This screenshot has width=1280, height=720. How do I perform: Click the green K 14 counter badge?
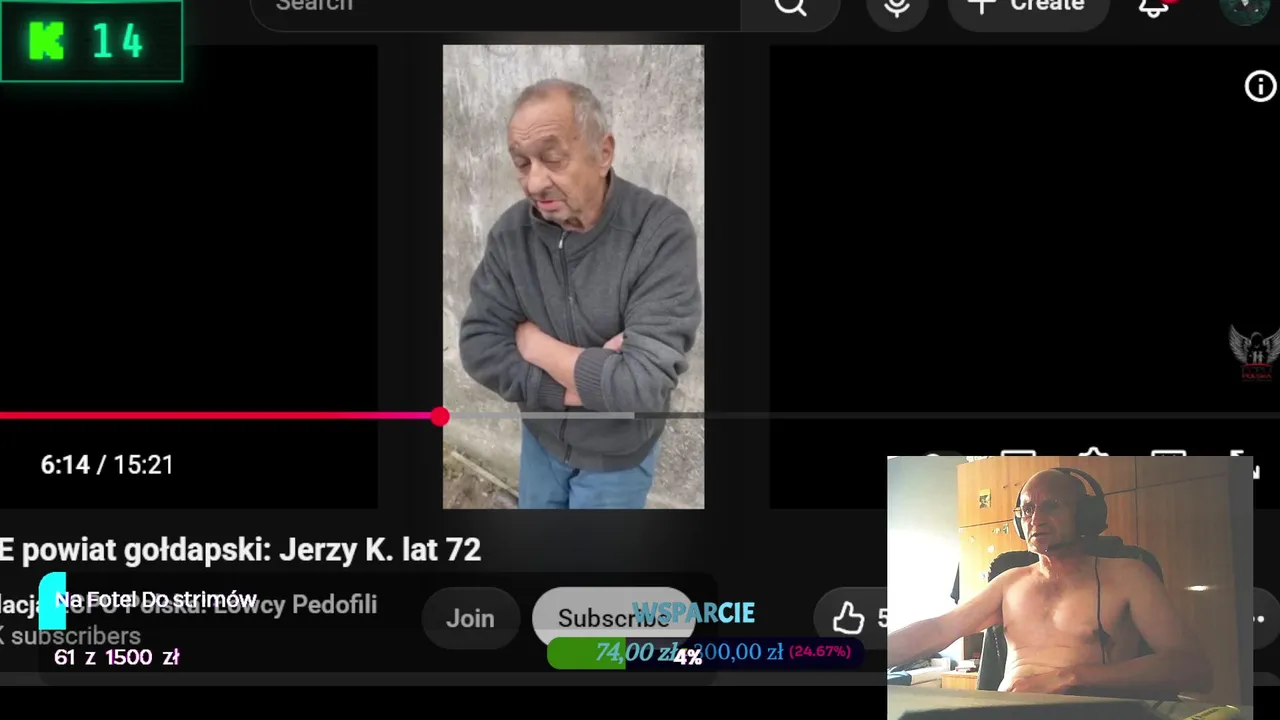[x=91, y=41]
